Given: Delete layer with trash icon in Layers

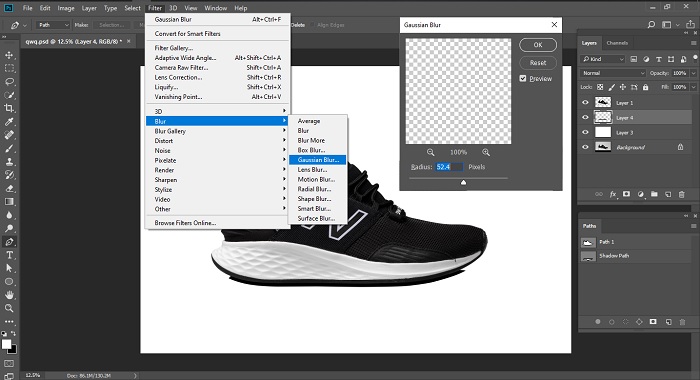Looking at the screenshot, I should click(682, 194).
